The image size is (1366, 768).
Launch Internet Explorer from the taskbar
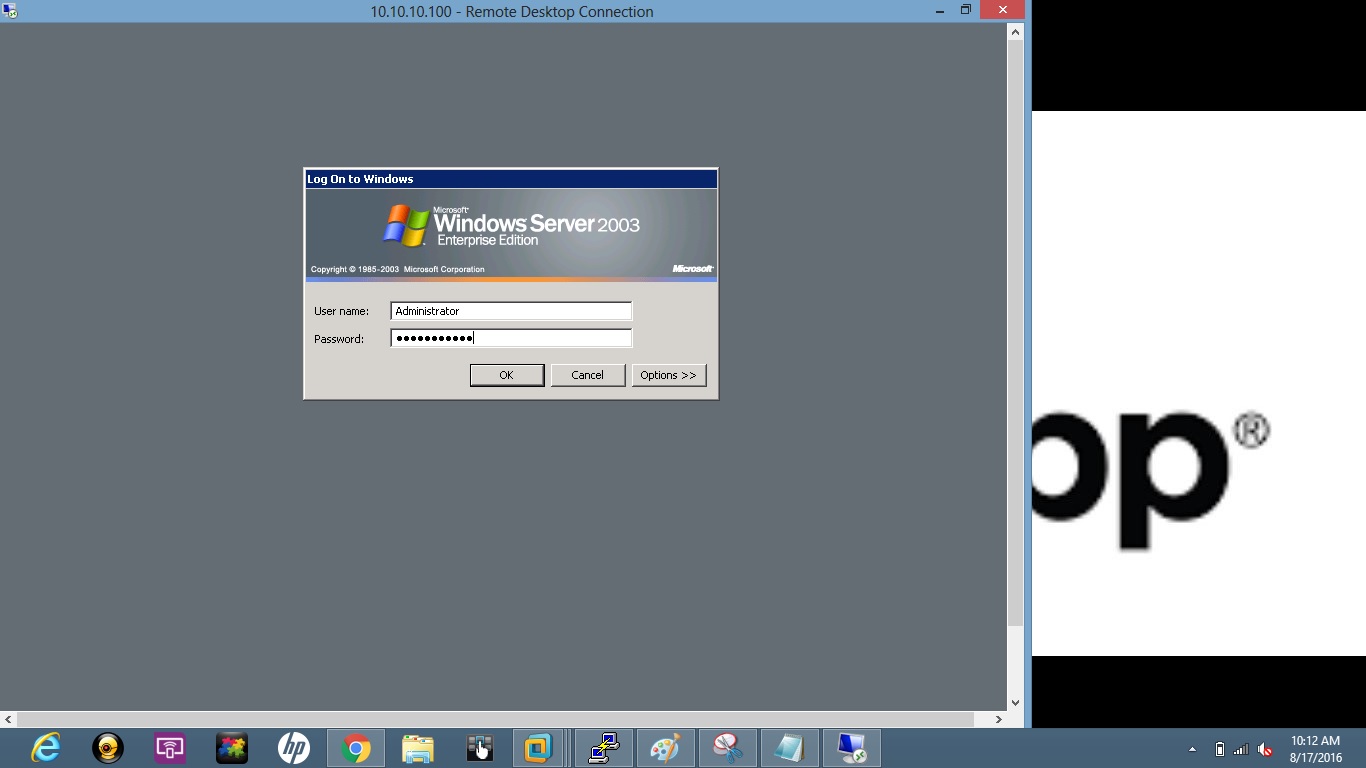coord(45,747)
